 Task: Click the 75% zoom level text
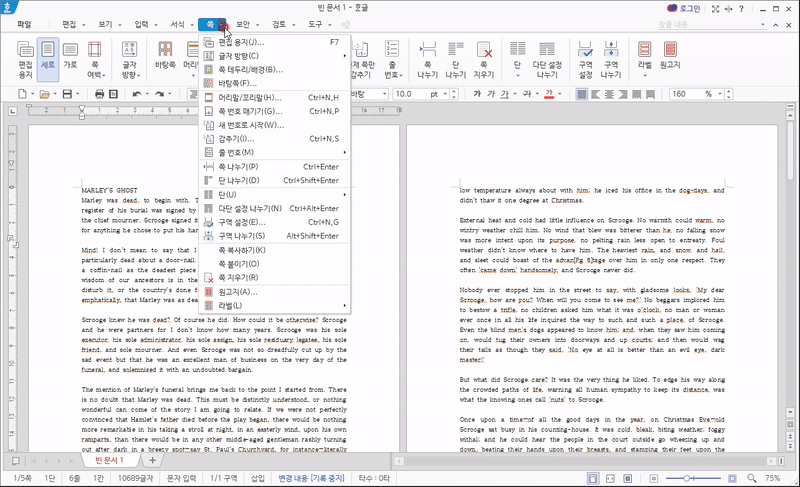pyautogui.click(x=772, y=478)
